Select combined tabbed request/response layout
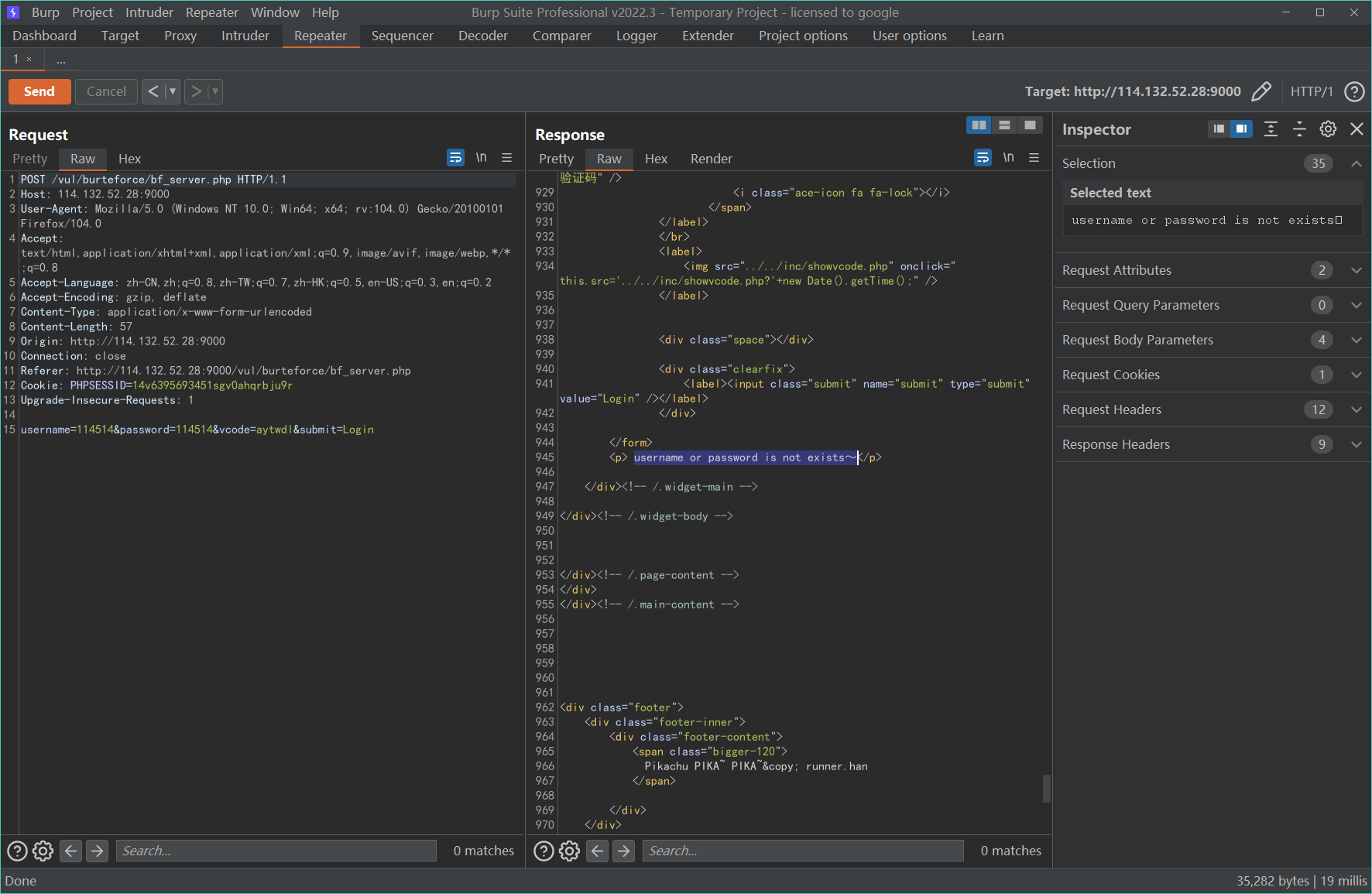 click(1030, 125)
